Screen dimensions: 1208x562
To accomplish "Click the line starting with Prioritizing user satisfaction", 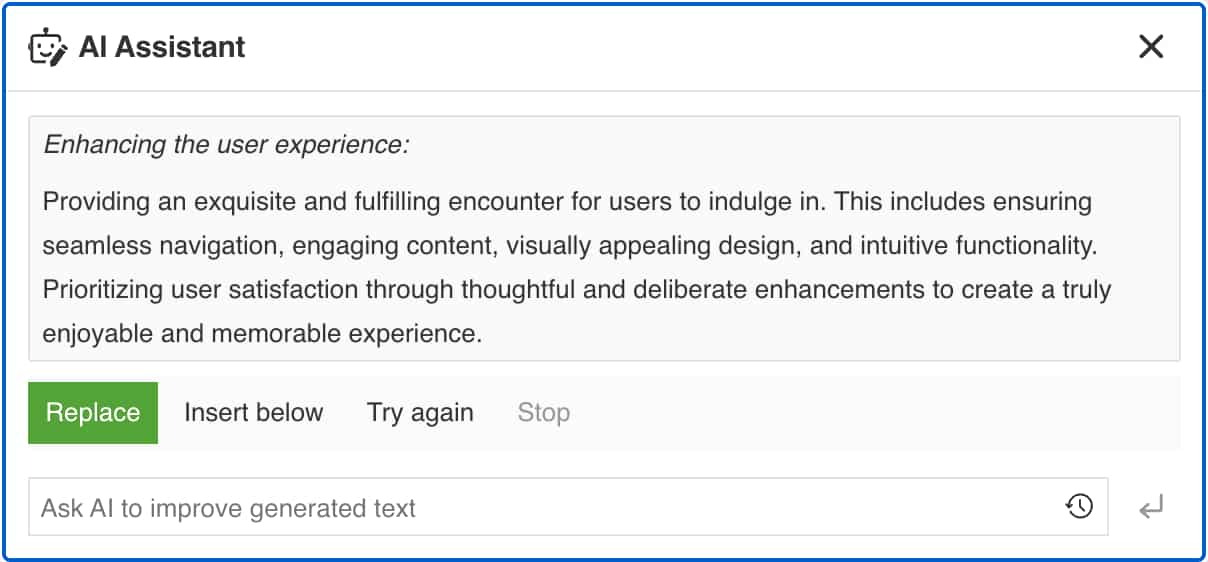I will 576,290.
